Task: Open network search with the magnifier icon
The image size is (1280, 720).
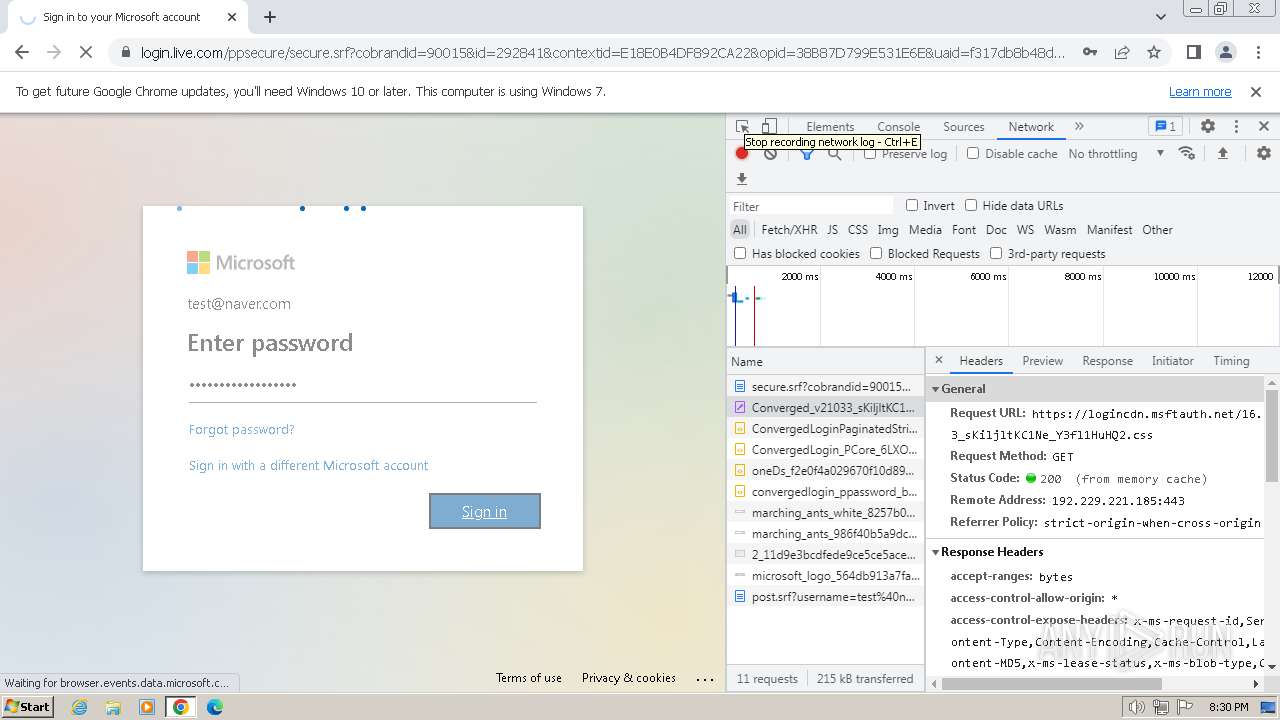Action: (834, 154)
